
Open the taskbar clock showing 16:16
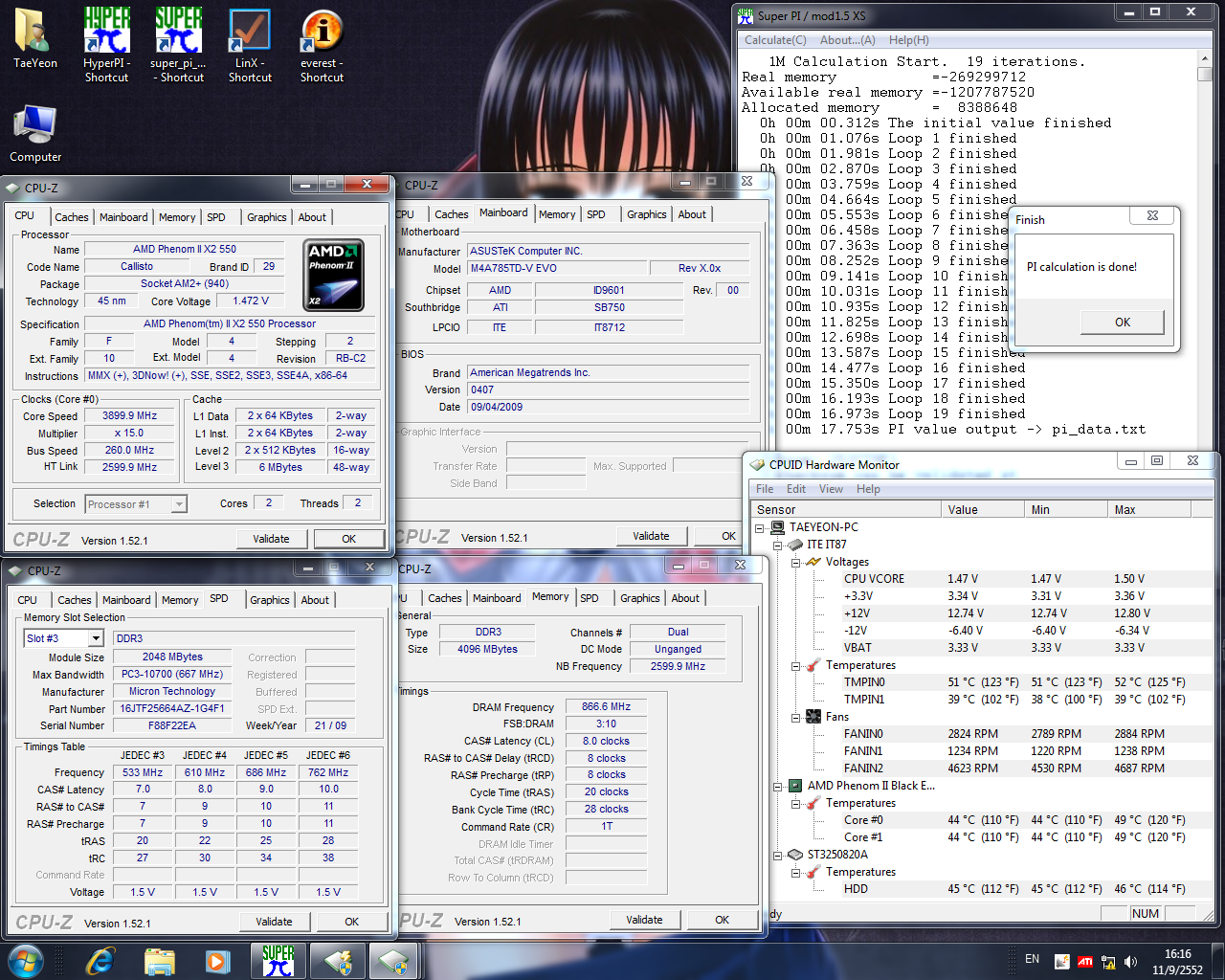[x=1178, y=962]
